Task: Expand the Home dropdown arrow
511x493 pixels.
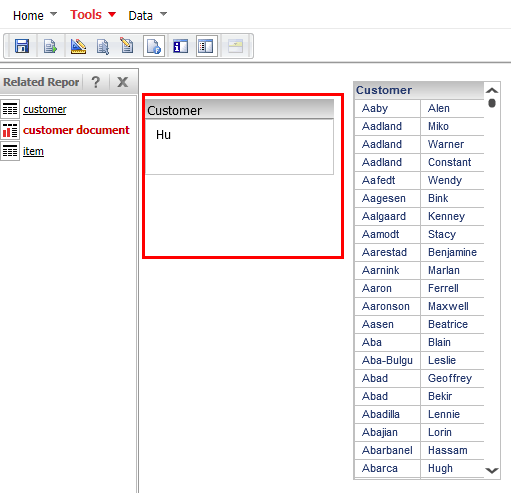Action: click(x=53, y=14)
